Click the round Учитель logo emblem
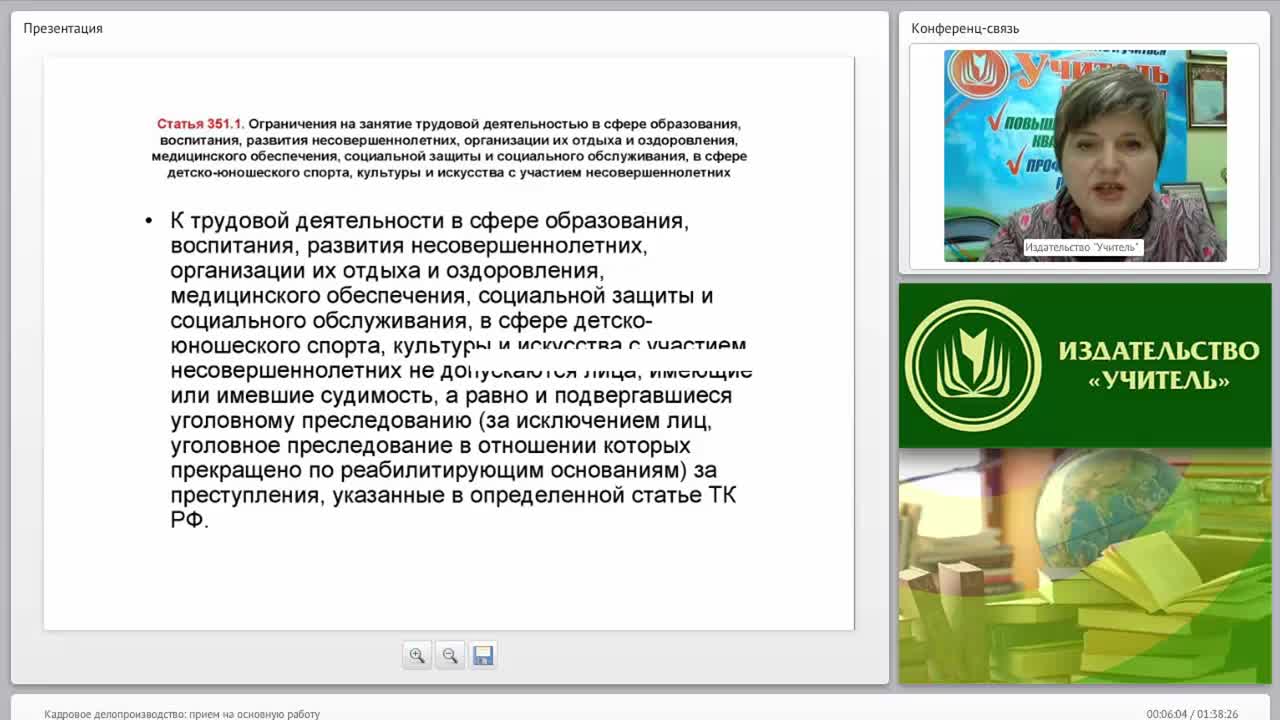Viewport: 1280px width, 720px height. (x=972, y=365)
